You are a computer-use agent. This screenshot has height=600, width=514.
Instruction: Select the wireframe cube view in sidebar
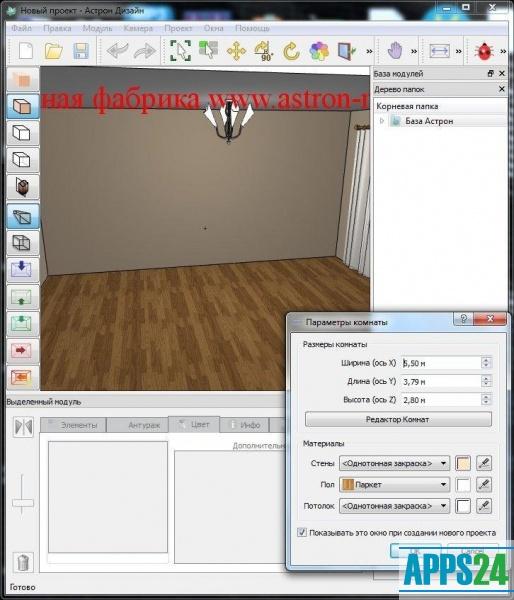click(22, 243)
